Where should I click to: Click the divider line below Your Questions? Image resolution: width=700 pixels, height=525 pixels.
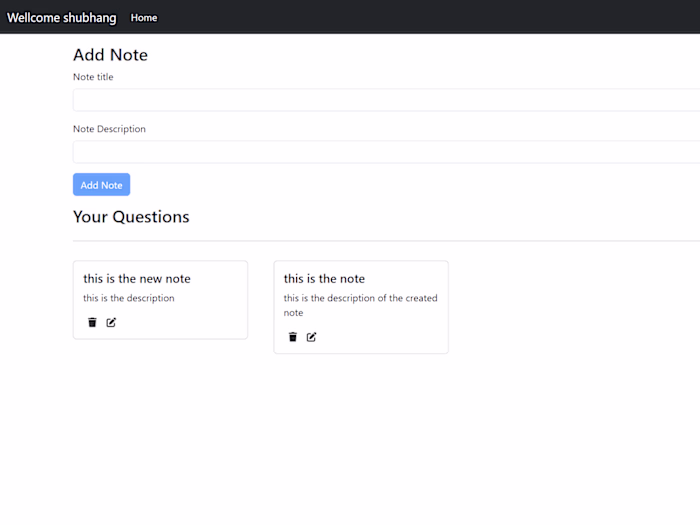pos(386,241)
